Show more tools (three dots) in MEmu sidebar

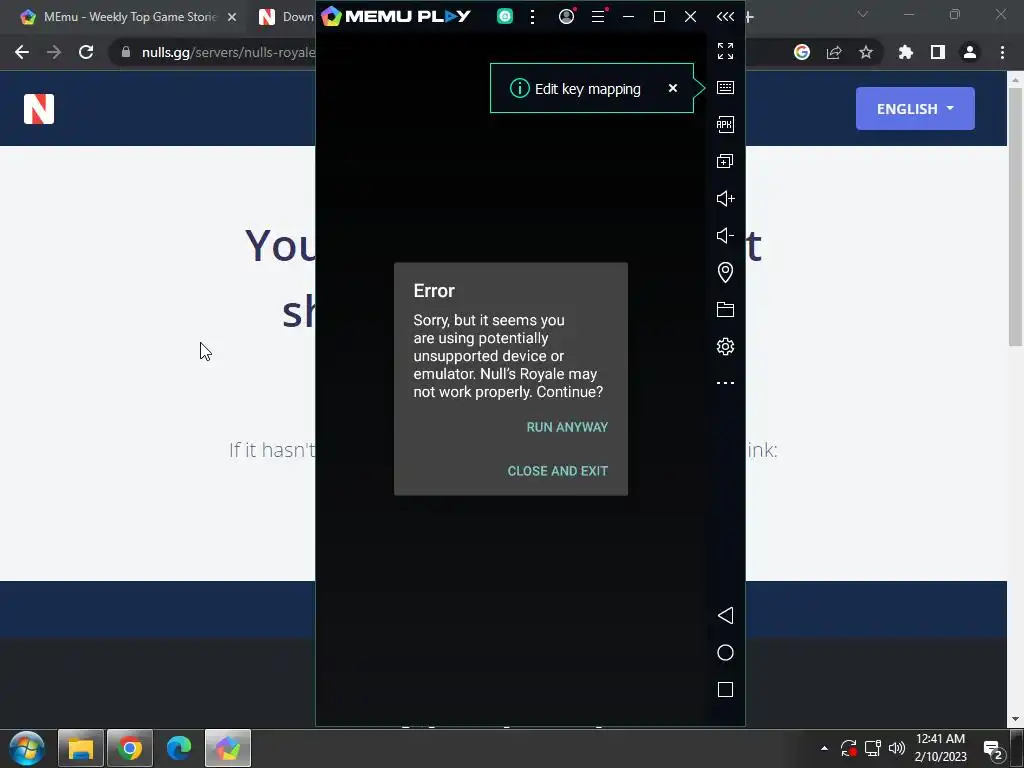coord(725,383)
